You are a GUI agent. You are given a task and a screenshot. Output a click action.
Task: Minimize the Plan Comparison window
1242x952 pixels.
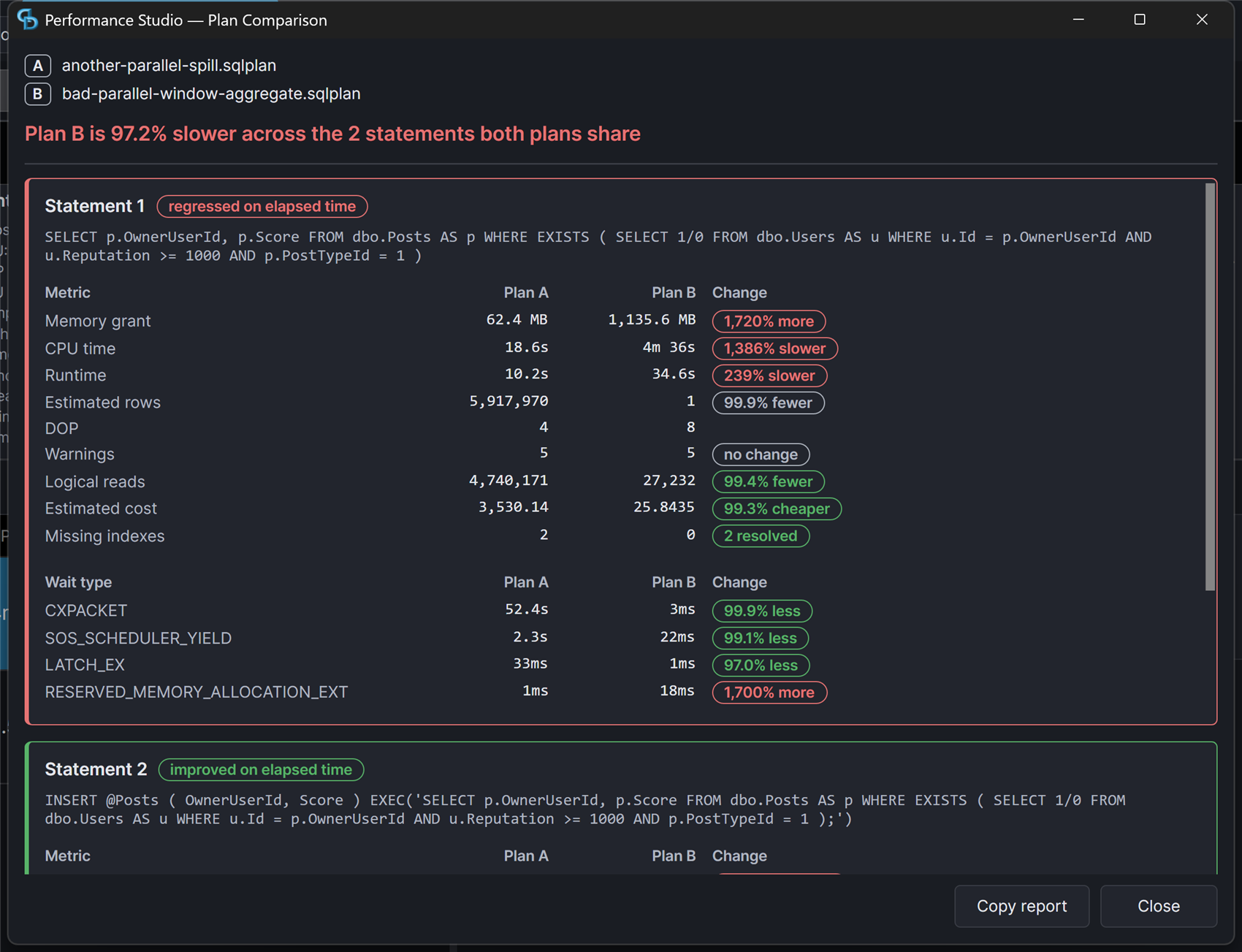(x=1078, y=20)
